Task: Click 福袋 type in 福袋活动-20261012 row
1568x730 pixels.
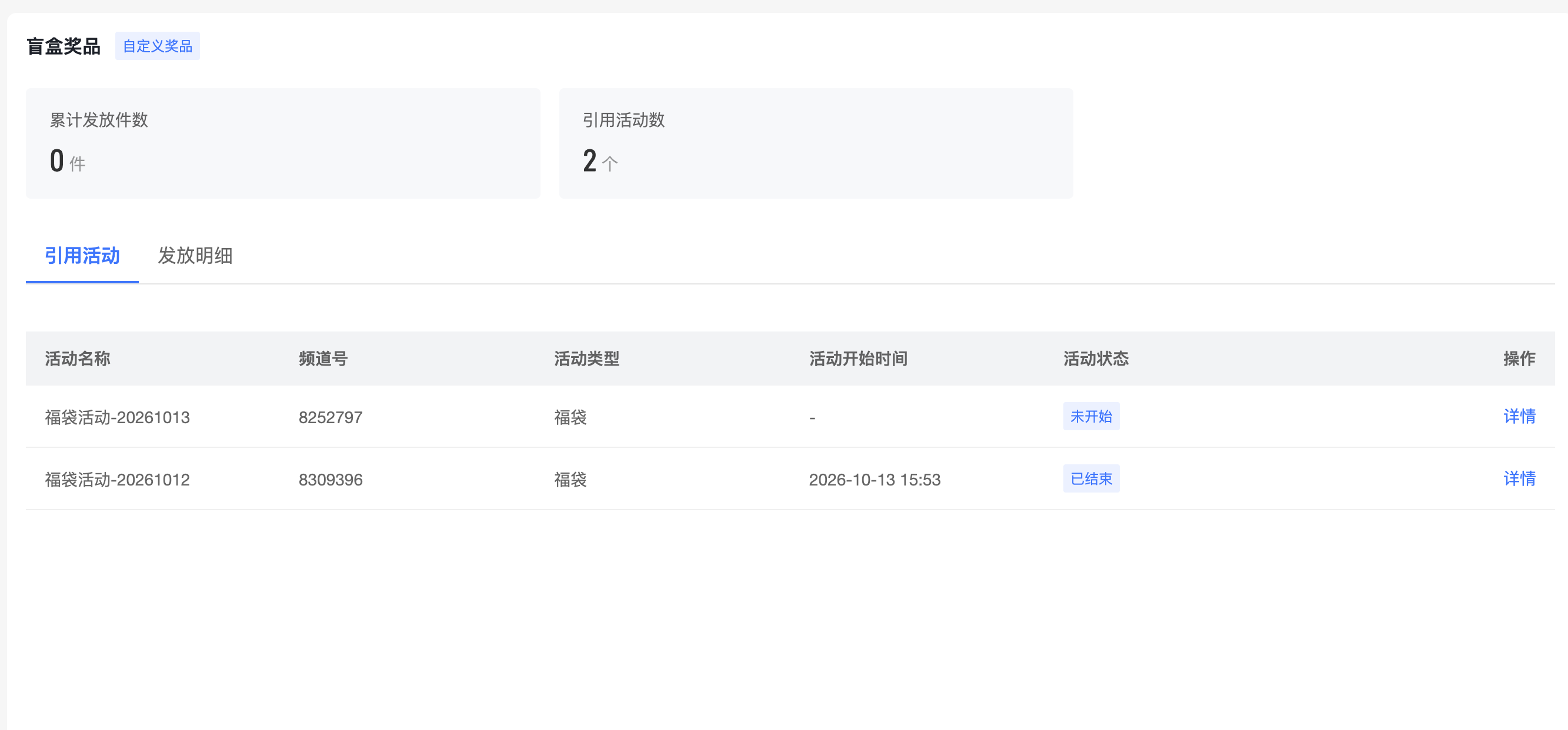Action: coord(571,480)
